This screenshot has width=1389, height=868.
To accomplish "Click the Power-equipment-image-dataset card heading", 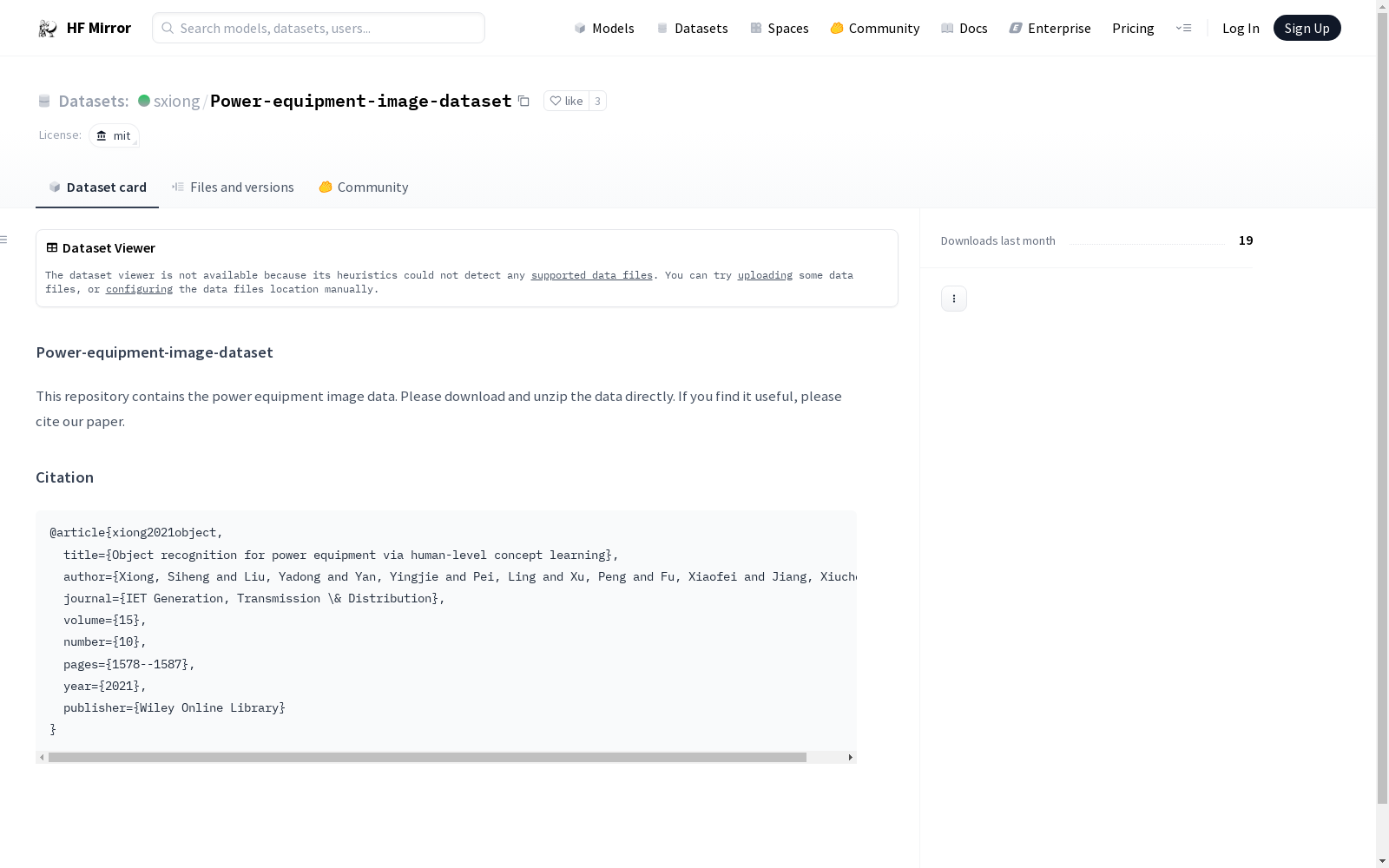I will pos(155,352).
